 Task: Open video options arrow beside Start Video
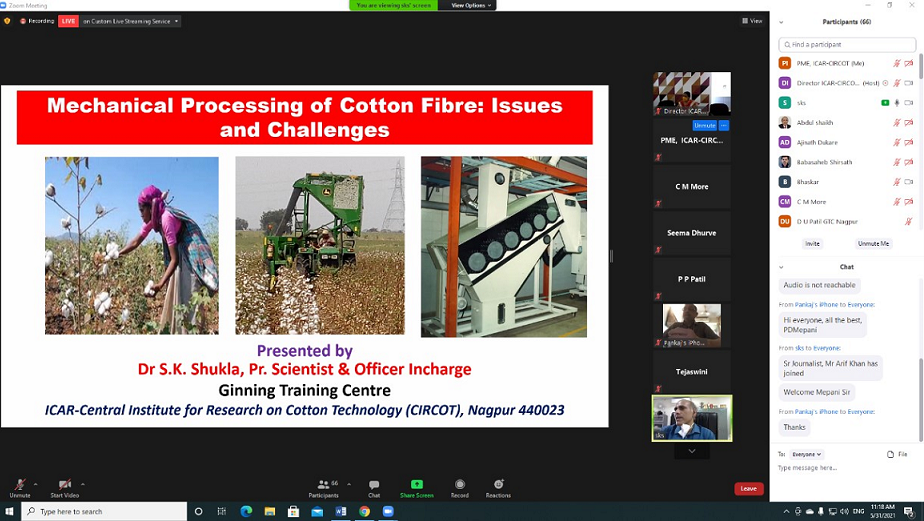82,484
